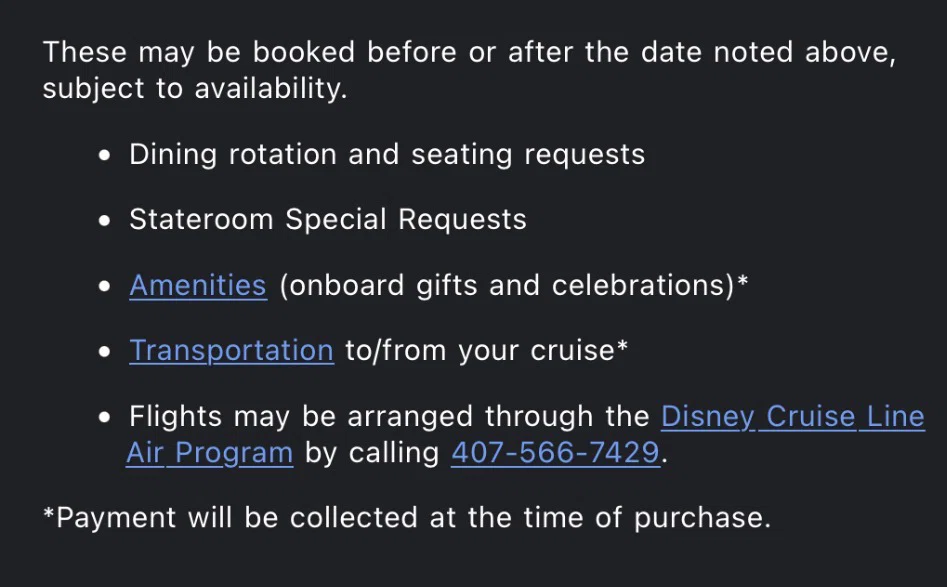The image size is (947, 587).
Task: Click the These may be booked sentence
Action: 469,52
